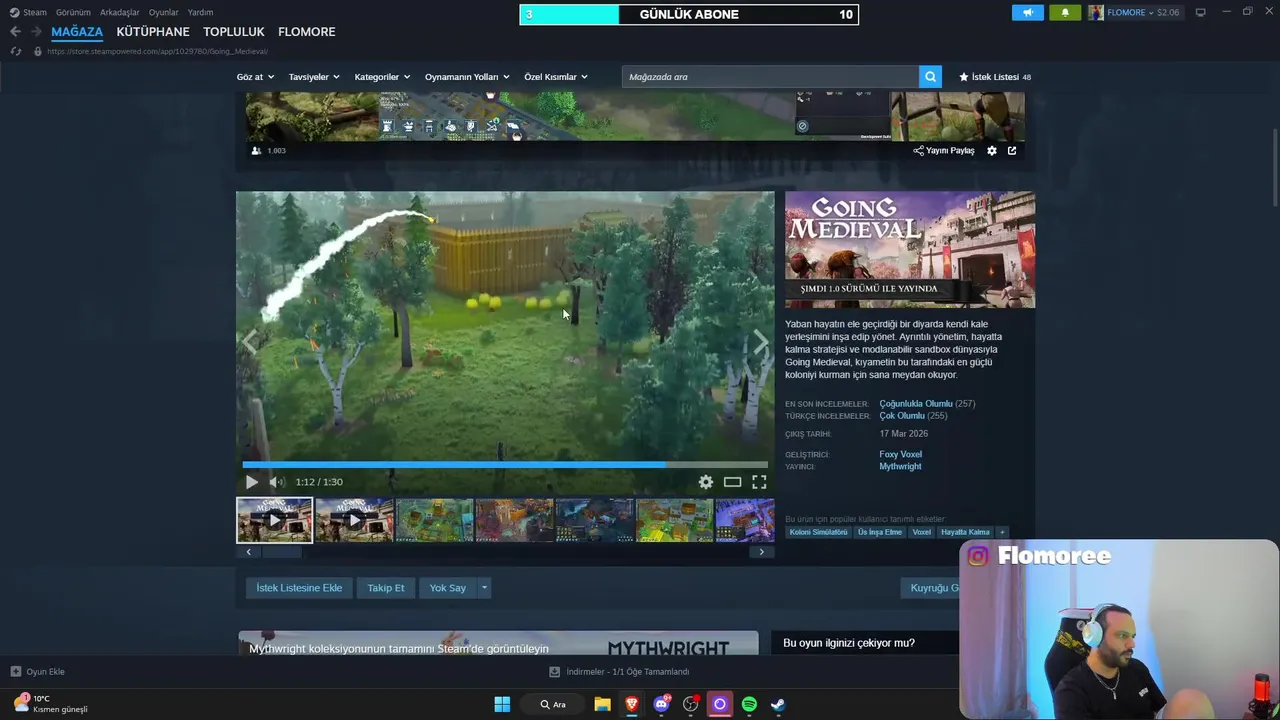Switch to the TOPLULUK tab
Screen dimensions: 1280x720
(234, 32)
